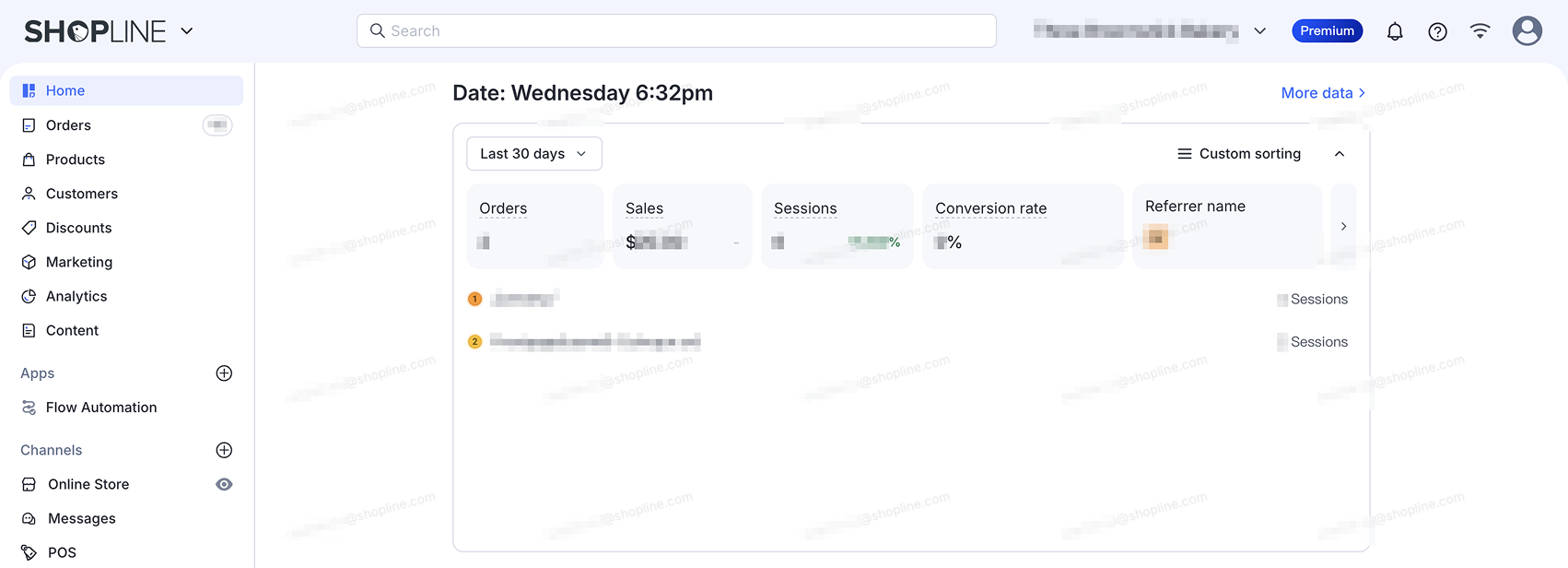The width and height of the screenshot is (1568, 568).
Task: Open Custom sorting options
Action: pos(1239,154)
